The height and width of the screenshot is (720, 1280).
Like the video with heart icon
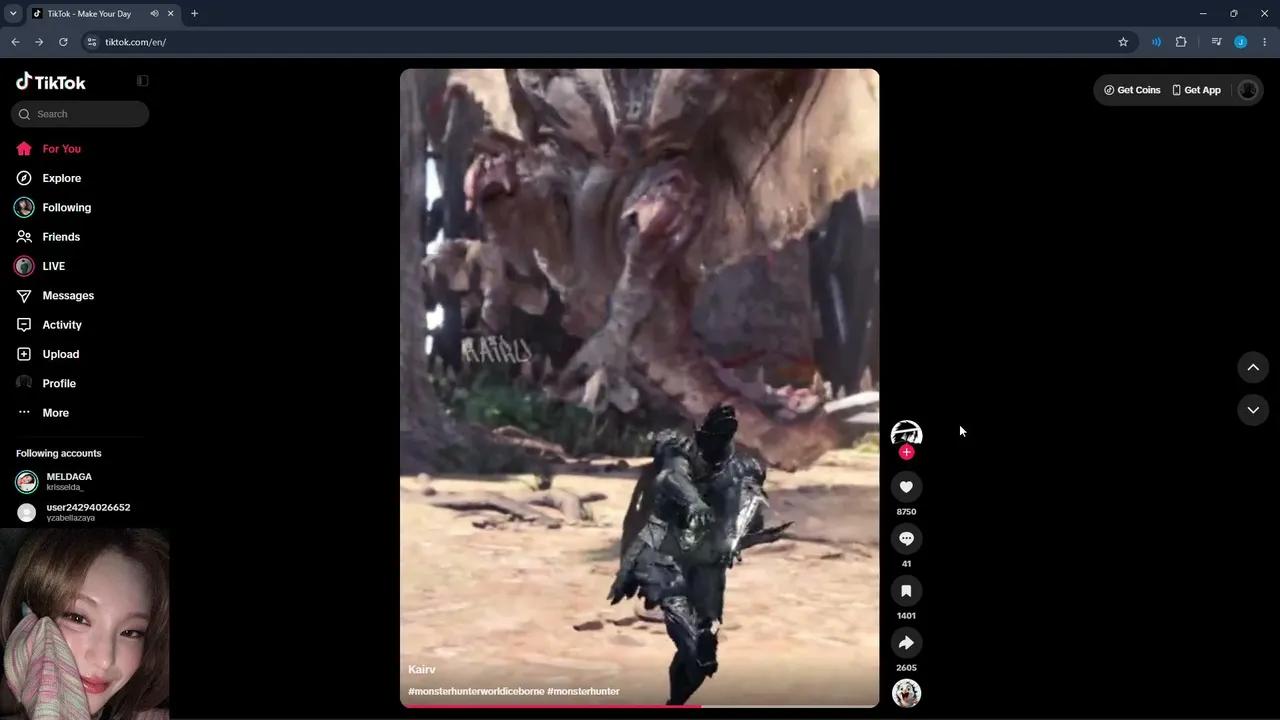coord(906,487)
